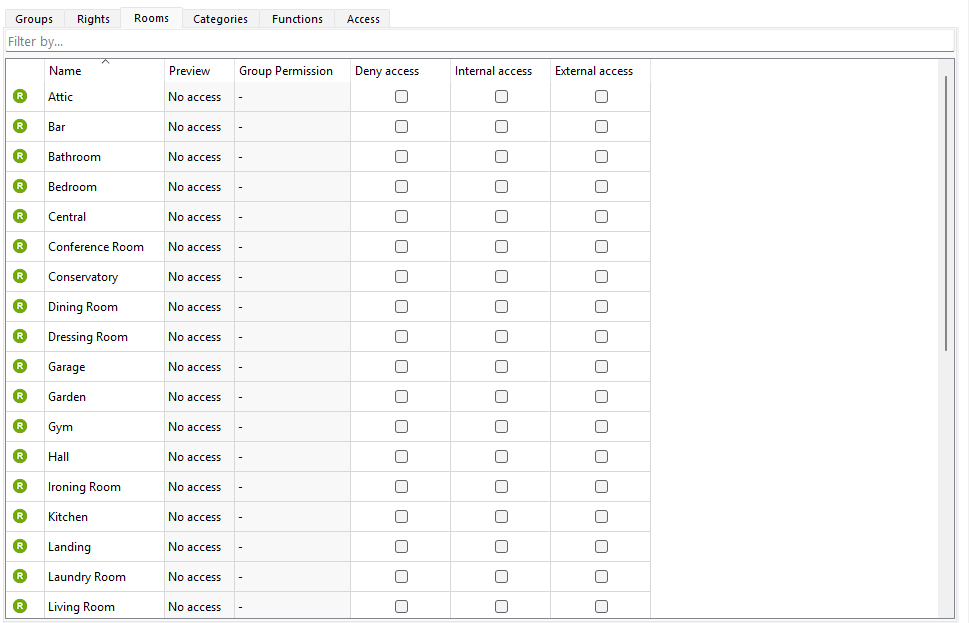
Task: Toggle Internal access for Living Room
Action: pyautogui.click(x=501, y=607)
